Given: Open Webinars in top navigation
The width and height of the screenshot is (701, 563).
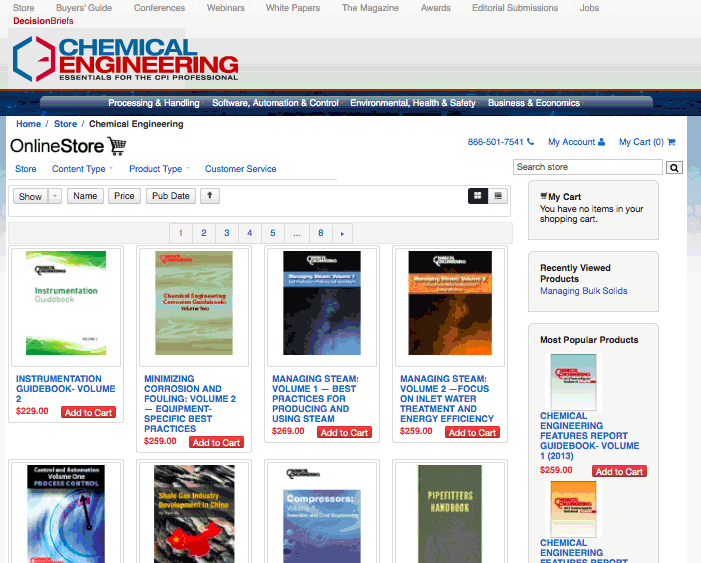Looking at the screenshot, I should [226, 8].
